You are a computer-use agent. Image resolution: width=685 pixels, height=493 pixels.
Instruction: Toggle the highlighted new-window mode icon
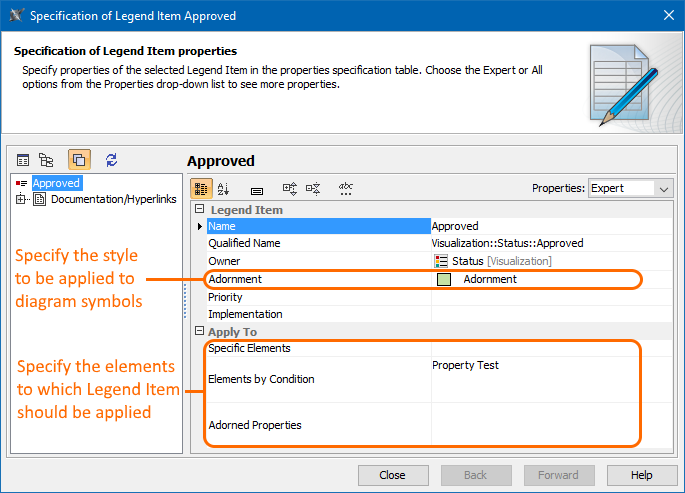pos(79,160)
